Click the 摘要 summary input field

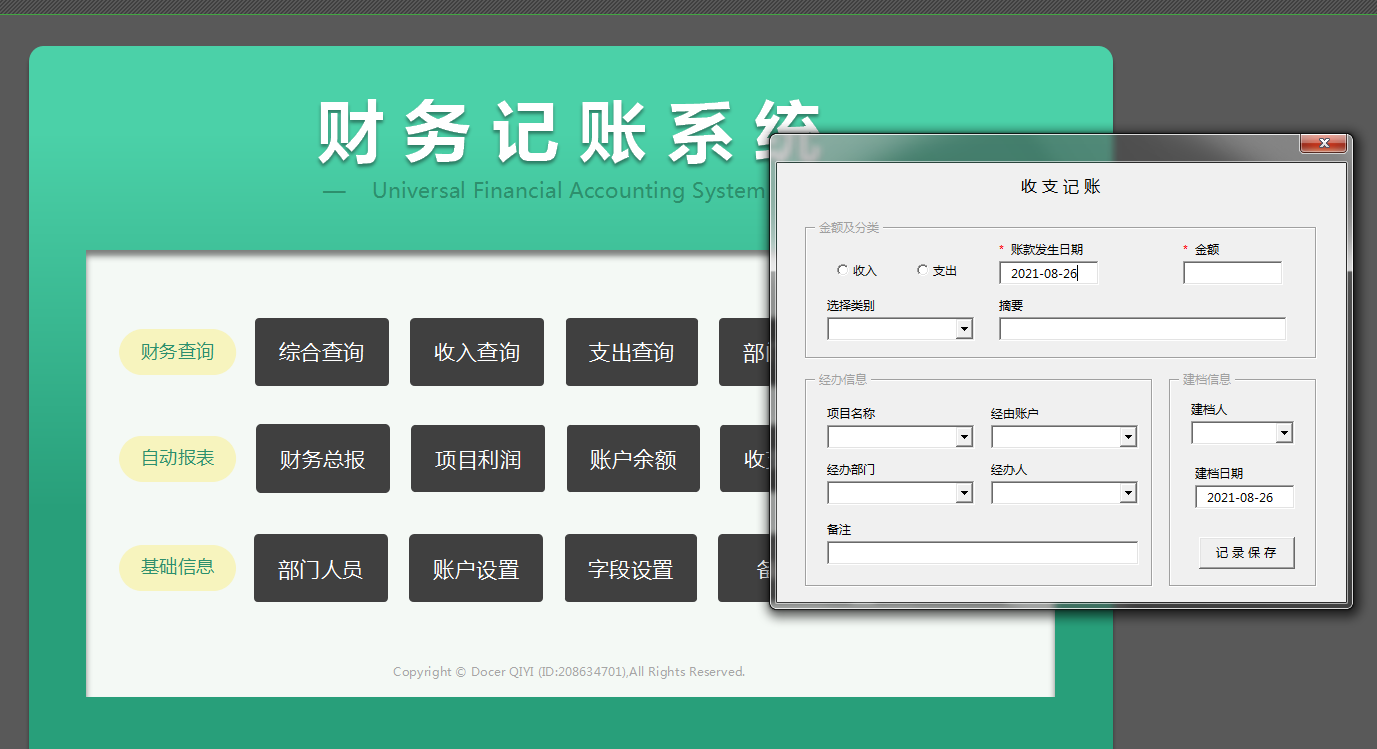click(x=1140, y=328)
